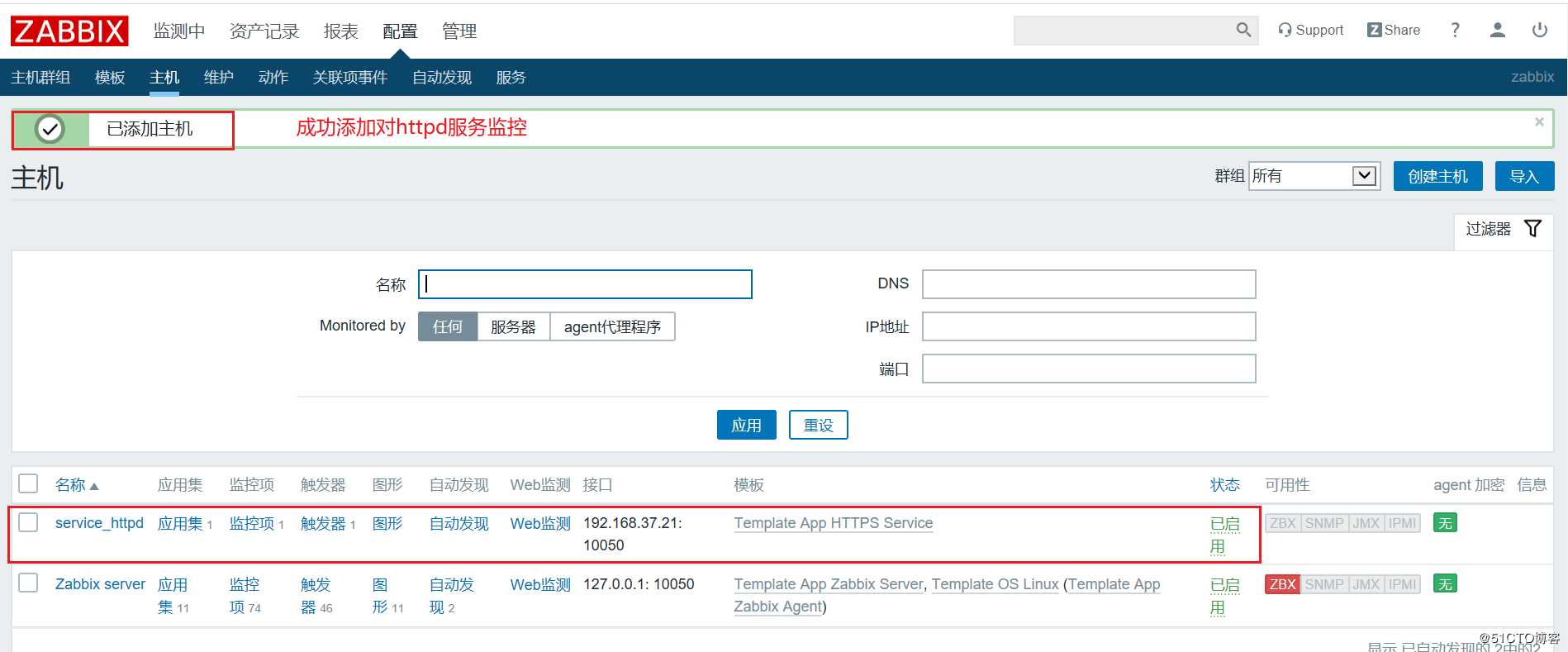Sort by 状态 column header

pos(1225,485)
